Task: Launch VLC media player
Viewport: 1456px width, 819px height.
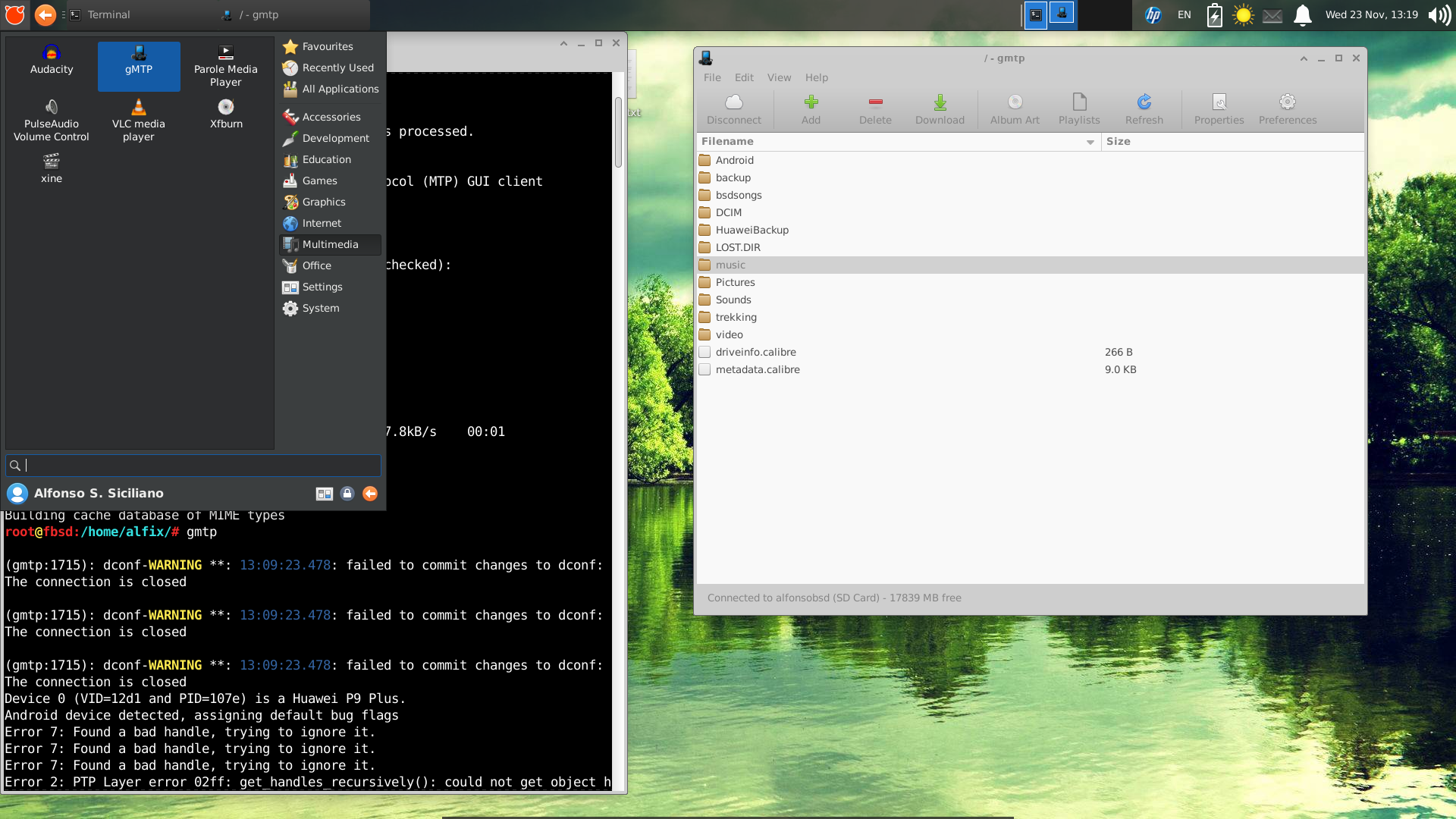Action: click(x=139, y=120)
